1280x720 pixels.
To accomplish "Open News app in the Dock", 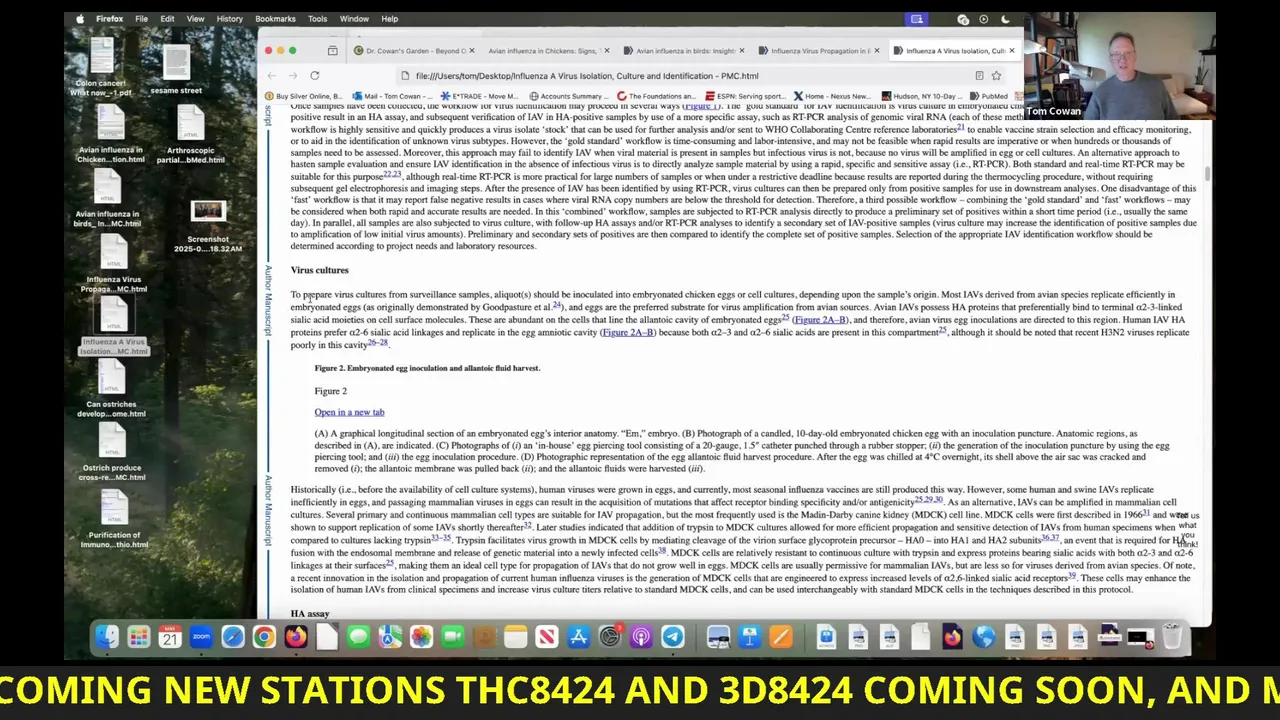I will click(x=547, y=637).
